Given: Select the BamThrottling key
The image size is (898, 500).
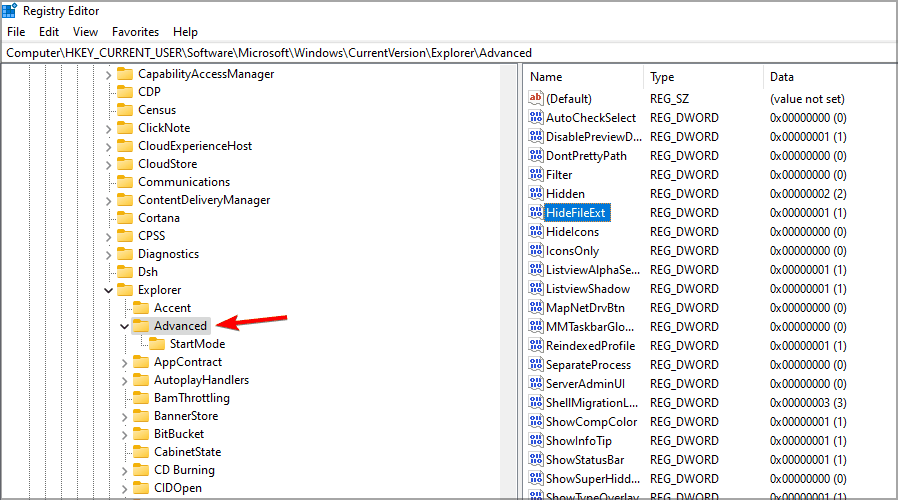Looking at the screenshot, I should [192, 397].
